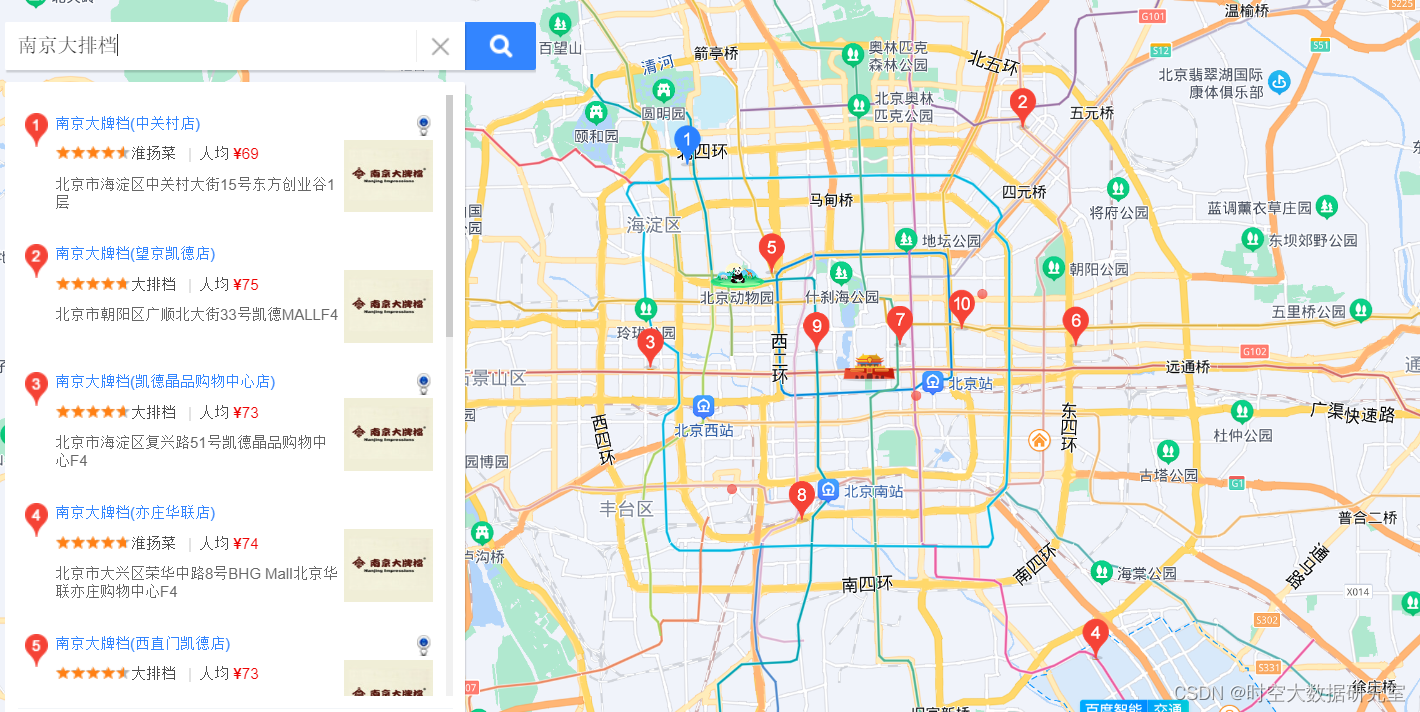Click the 东坝郊野公园 icon
1420x712 pixels.
(1252, 238)
